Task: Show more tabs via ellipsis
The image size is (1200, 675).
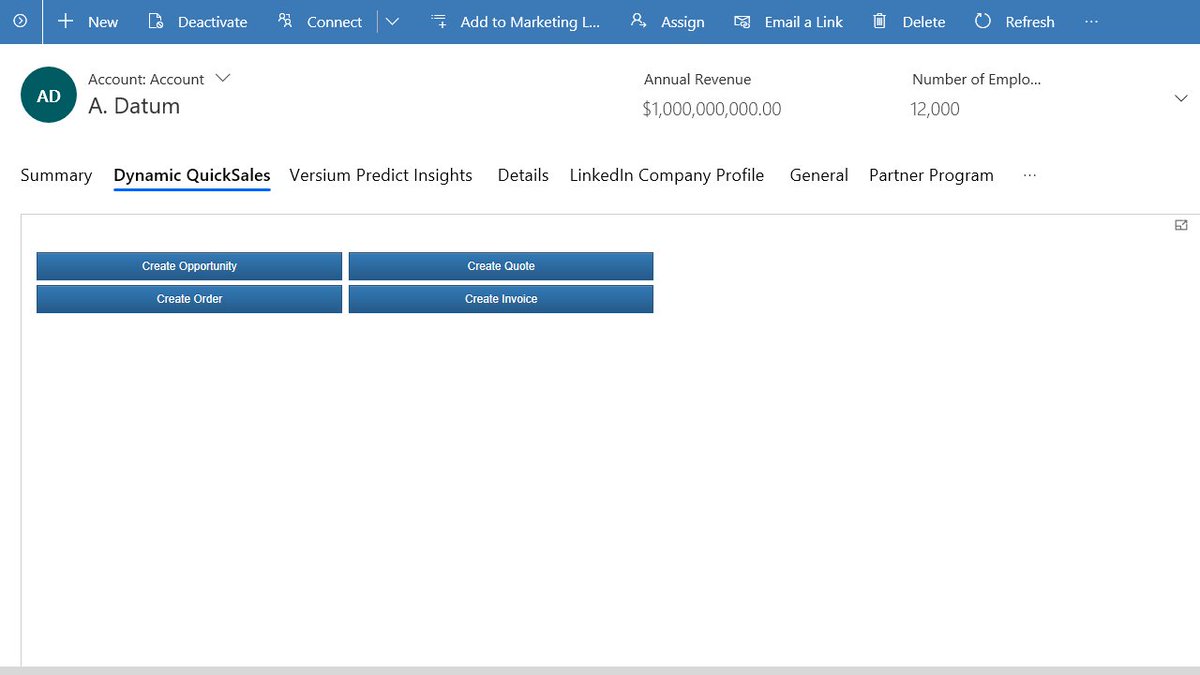Action: (x=1030, y=175)
